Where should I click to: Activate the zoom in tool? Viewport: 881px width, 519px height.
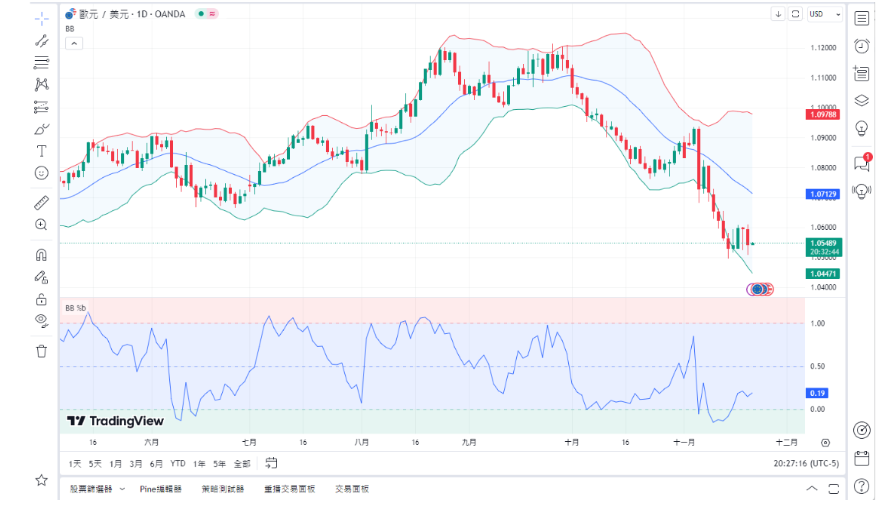pyautogui.click(x=42, y=225)
